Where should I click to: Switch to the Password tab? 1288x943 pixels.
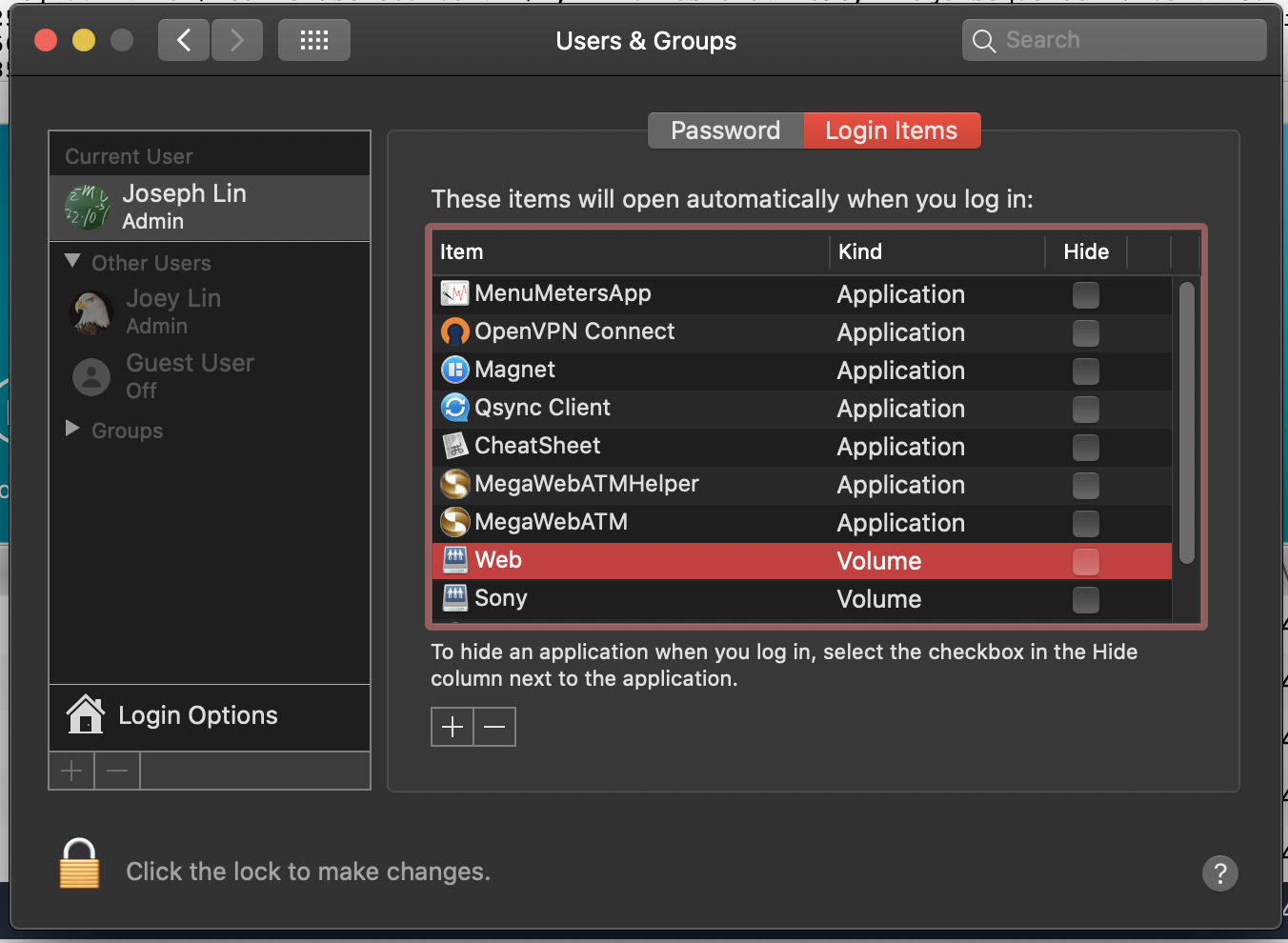pos(725,130)
